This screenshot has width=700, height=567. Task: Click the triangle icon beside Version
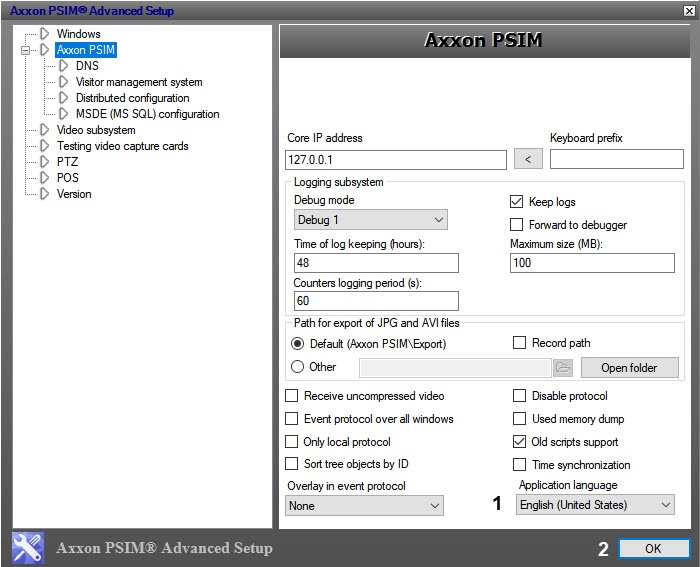tap(44, 194)
